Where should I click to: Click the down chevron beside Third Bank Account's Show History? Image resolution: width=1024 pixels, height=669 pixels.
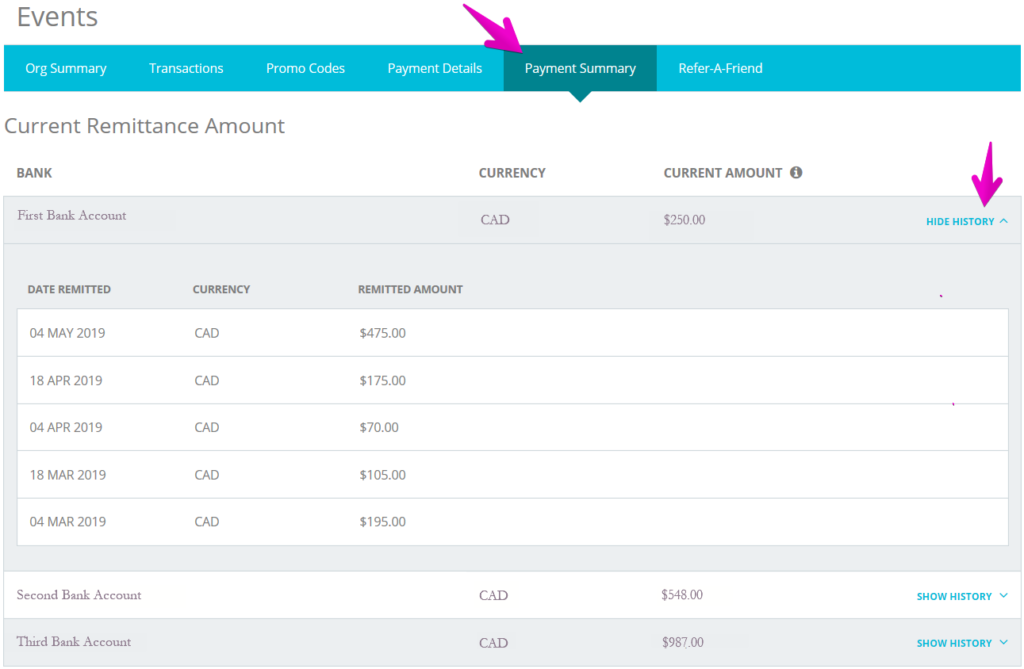1003,643
